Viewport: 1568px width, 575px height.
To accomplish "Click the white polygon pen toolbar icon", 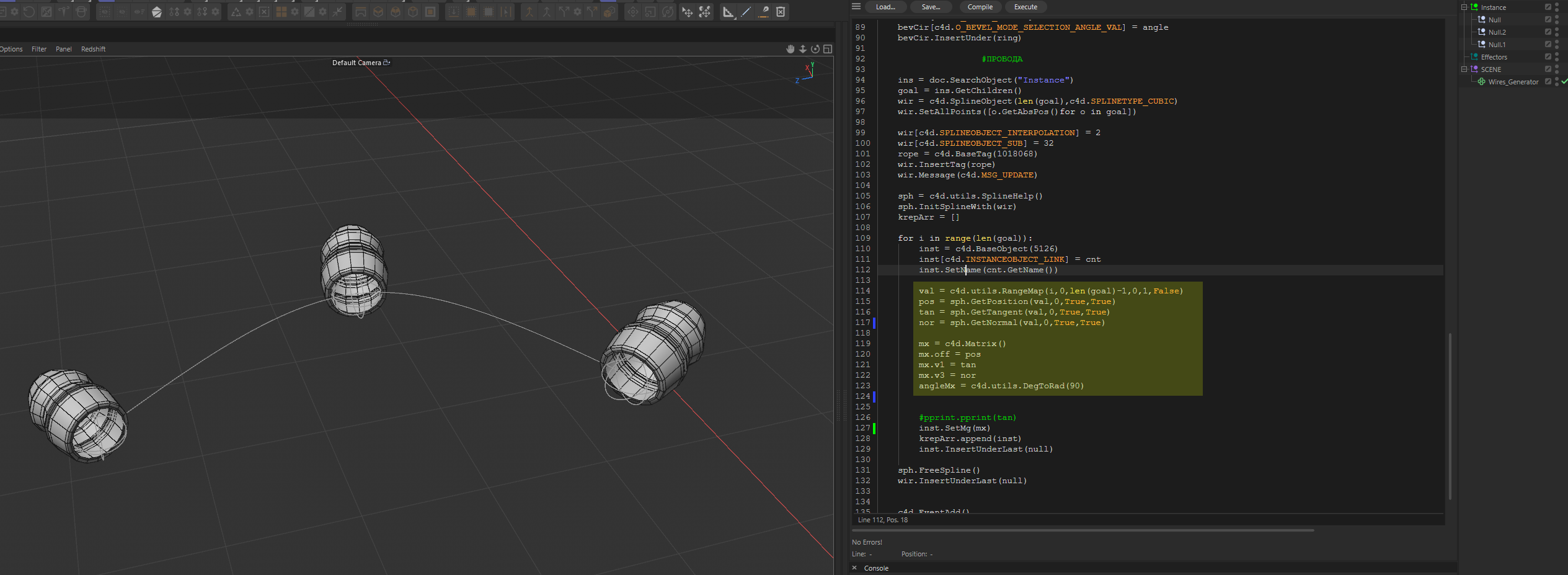I will tap(156, 12).
